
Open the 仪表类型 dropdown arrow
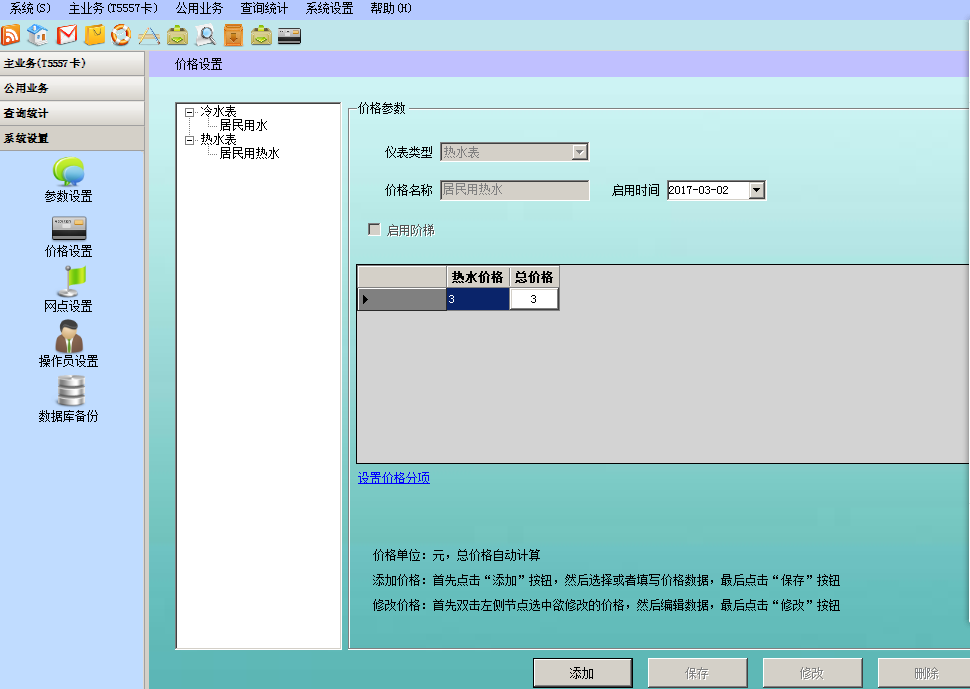[580, 152]
